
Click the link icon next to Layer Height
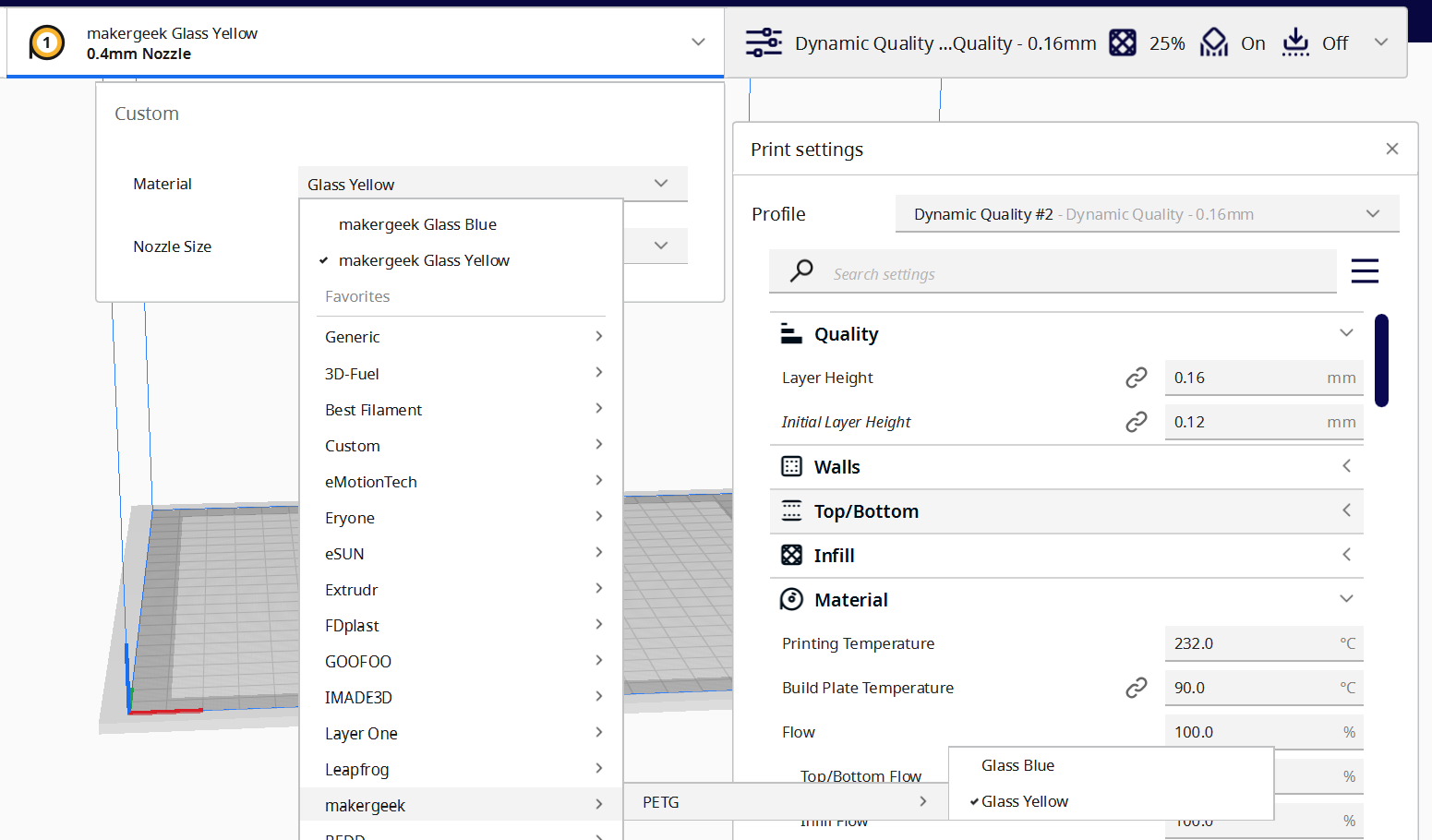[1137, 377]
